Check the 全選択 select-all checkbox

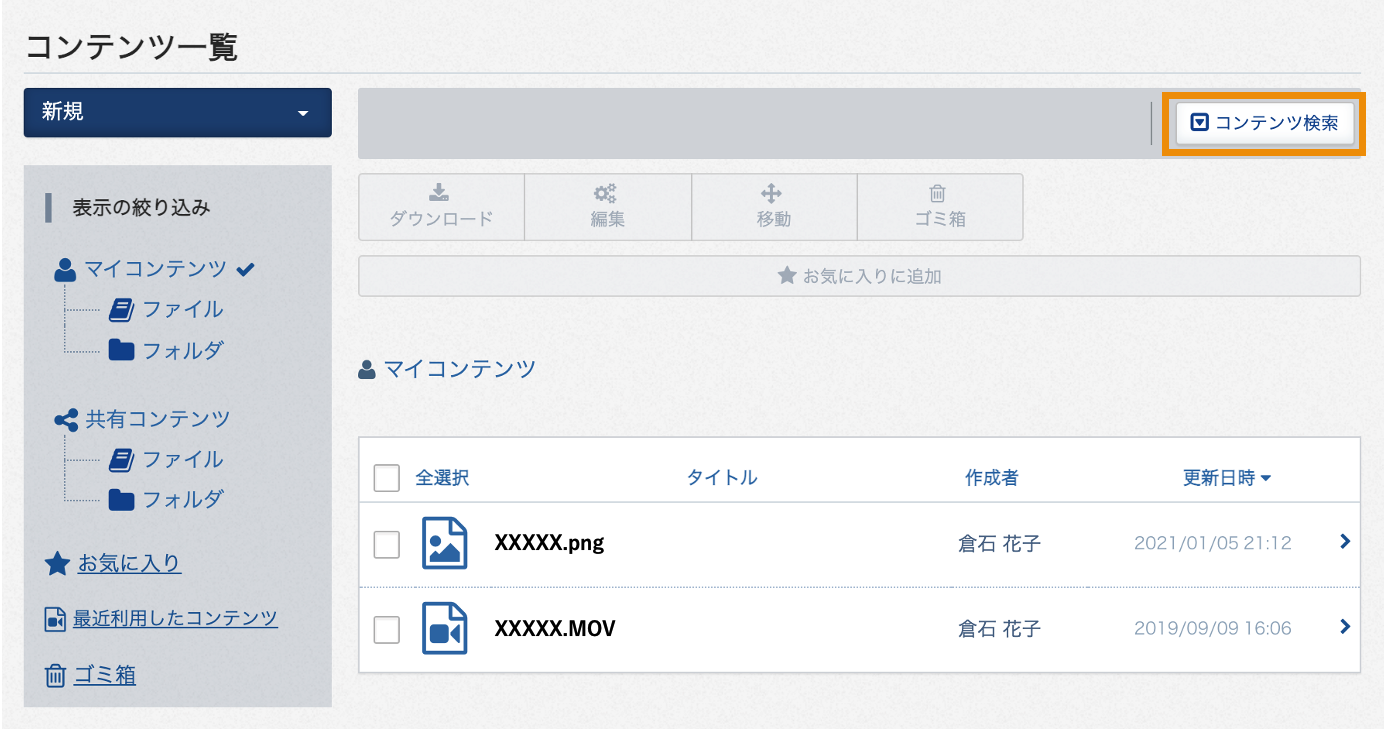click(x=386, y=478)
